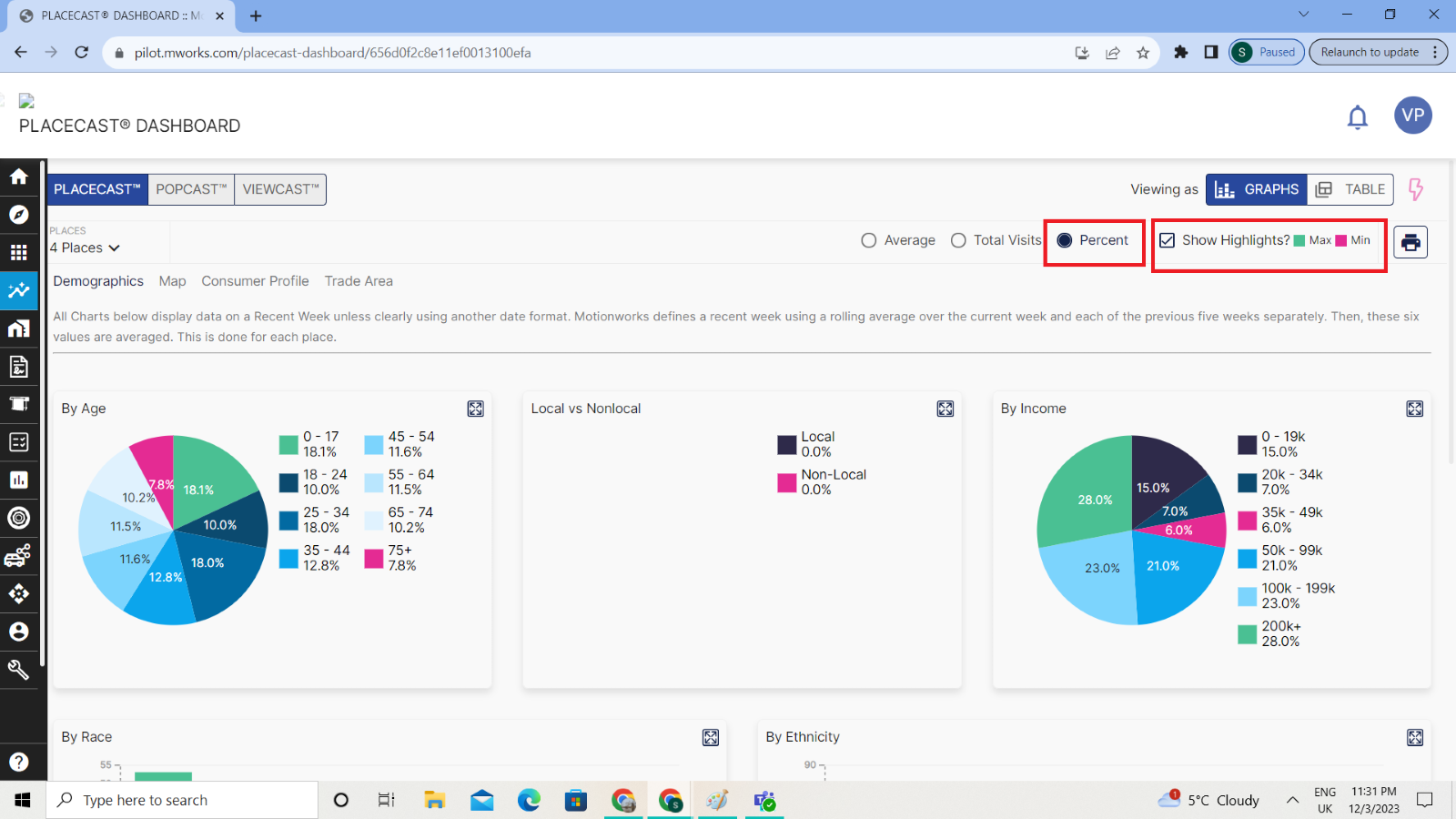
Task: Open the 4 Places dropdown
Action: (x=85, y=248)
